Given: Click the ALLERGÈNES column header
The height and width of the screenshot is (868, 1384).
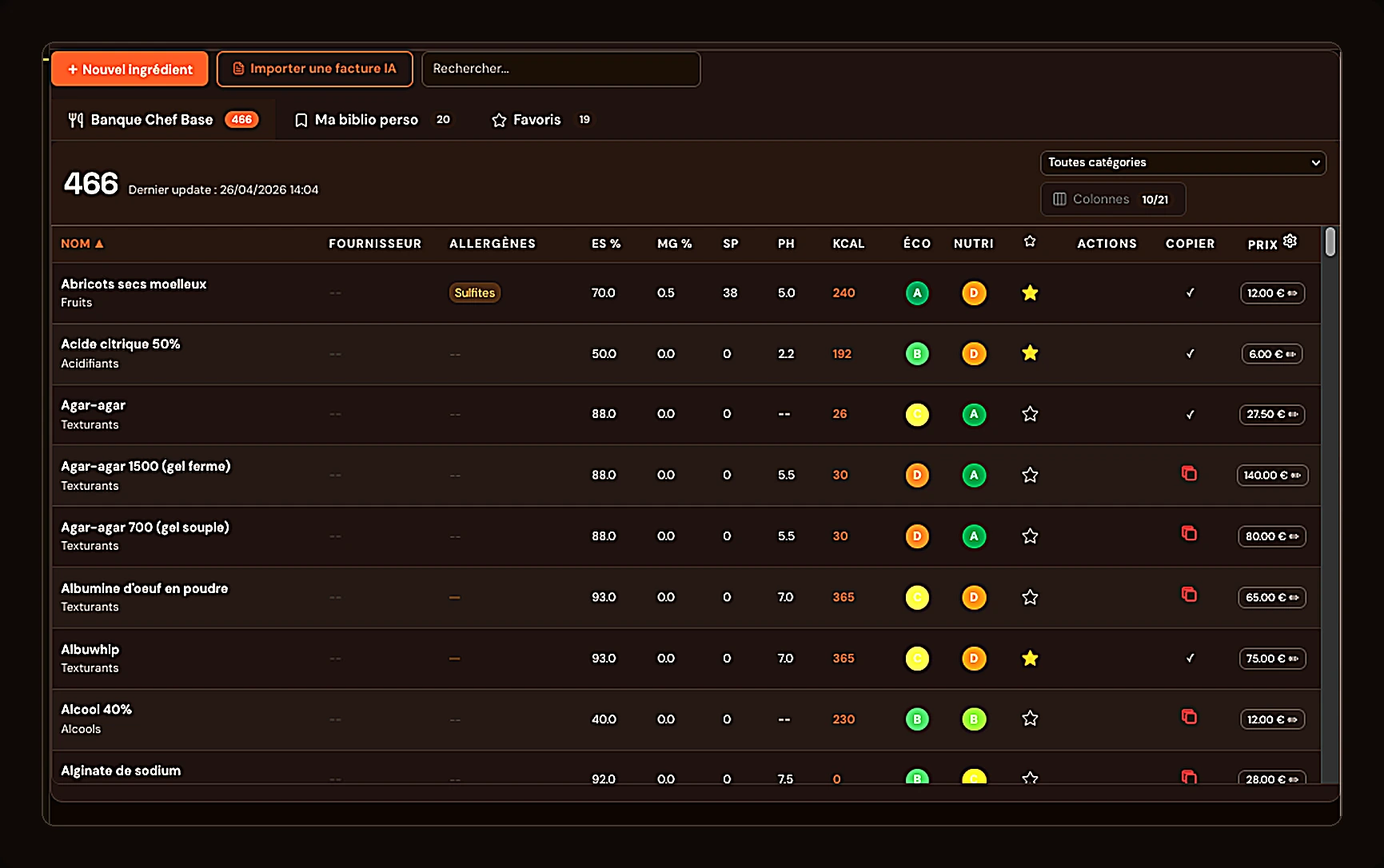Looking at the screenshot, I should tap(493, 244).
